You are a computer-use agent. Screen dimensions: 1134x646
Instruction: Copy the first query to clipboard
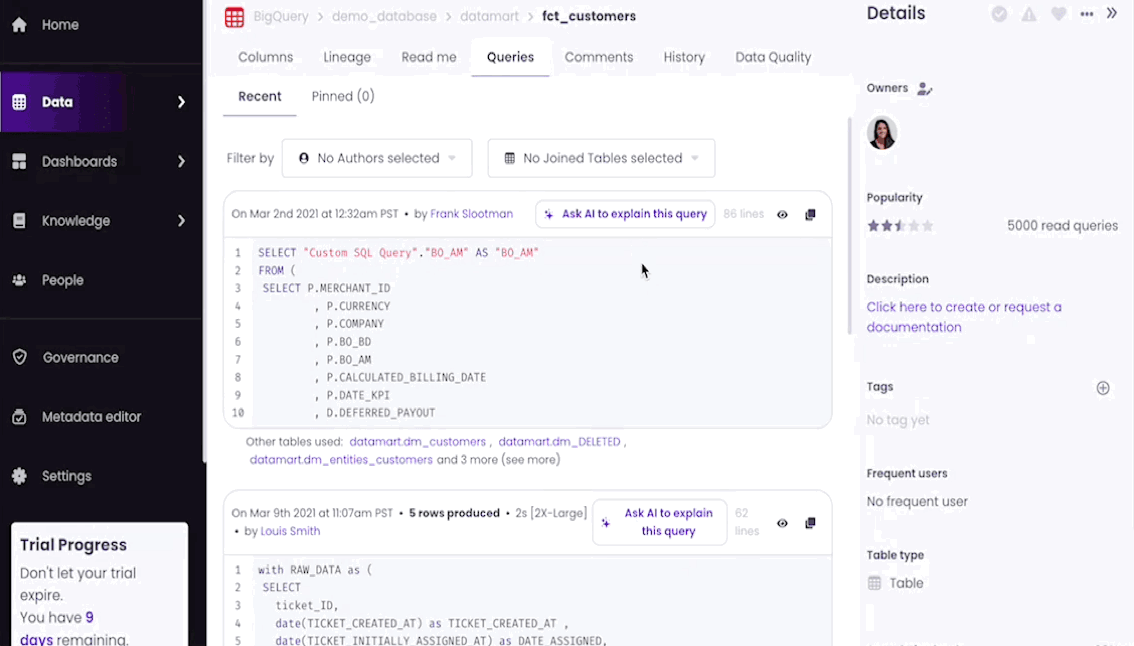pyautogui.click(x=810, y=214)
